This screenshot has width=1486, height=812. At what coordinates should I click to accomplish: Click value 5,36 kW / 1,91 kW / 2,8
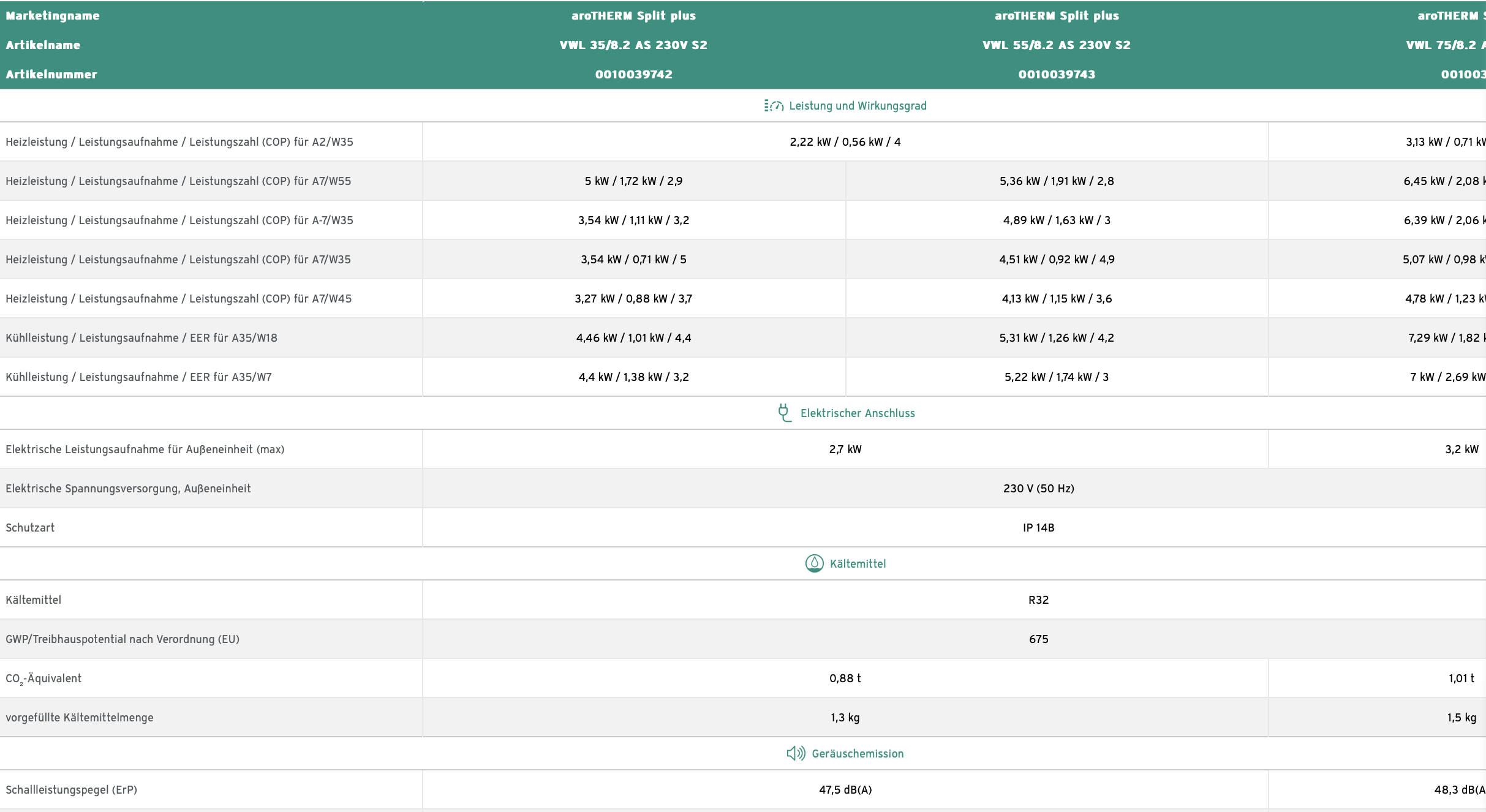1057,181
